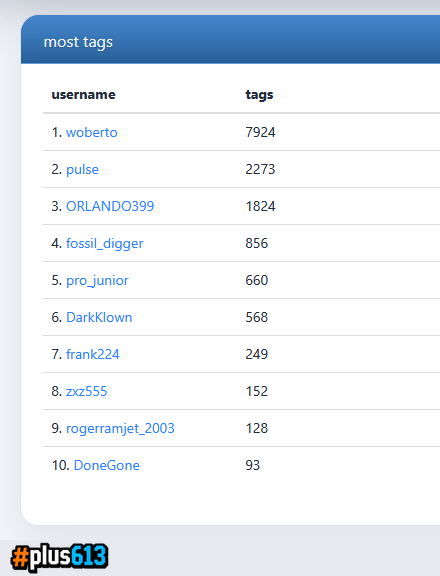This screenshot has height=576, width=440.
Task: Click the most tags panel title
Action: (78, 42)
